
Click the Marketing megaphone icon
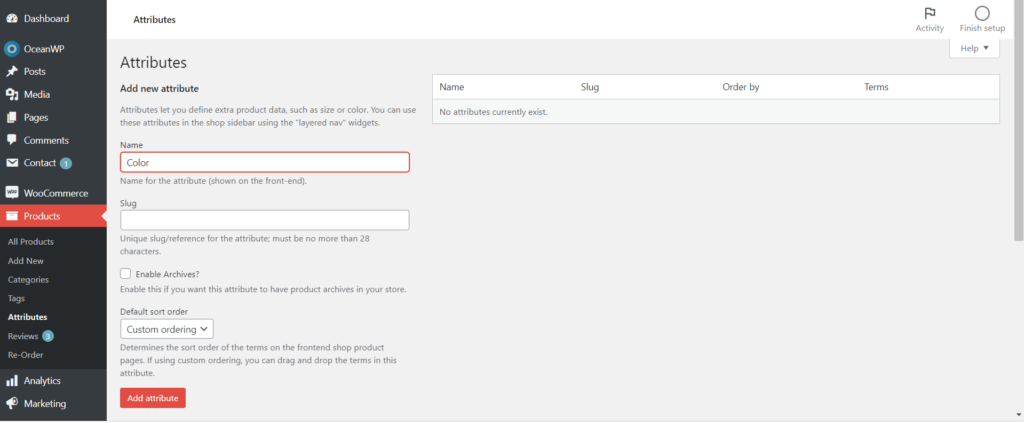12,404
